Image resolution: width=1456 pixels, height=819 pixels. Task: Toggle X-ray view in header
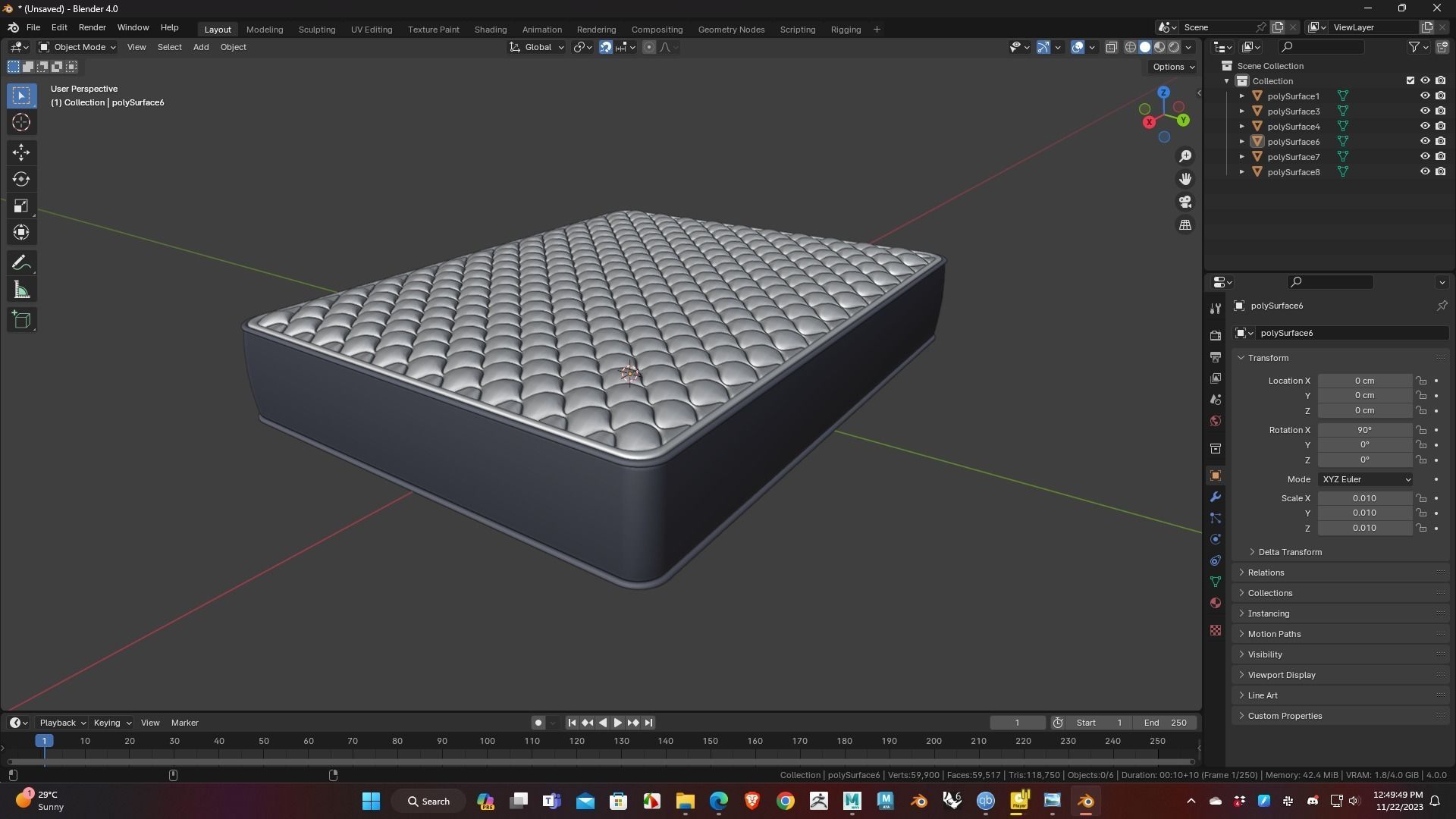(x=1111, y=47)
